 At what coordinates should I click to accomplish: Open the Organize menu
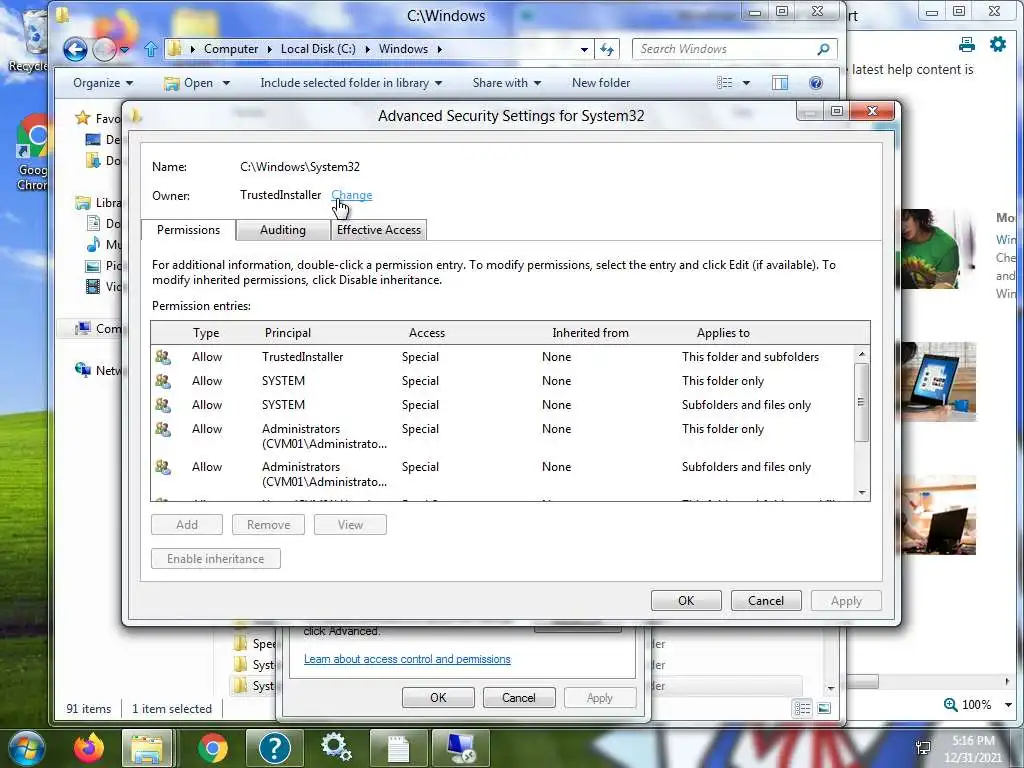(x=103, y=83)
